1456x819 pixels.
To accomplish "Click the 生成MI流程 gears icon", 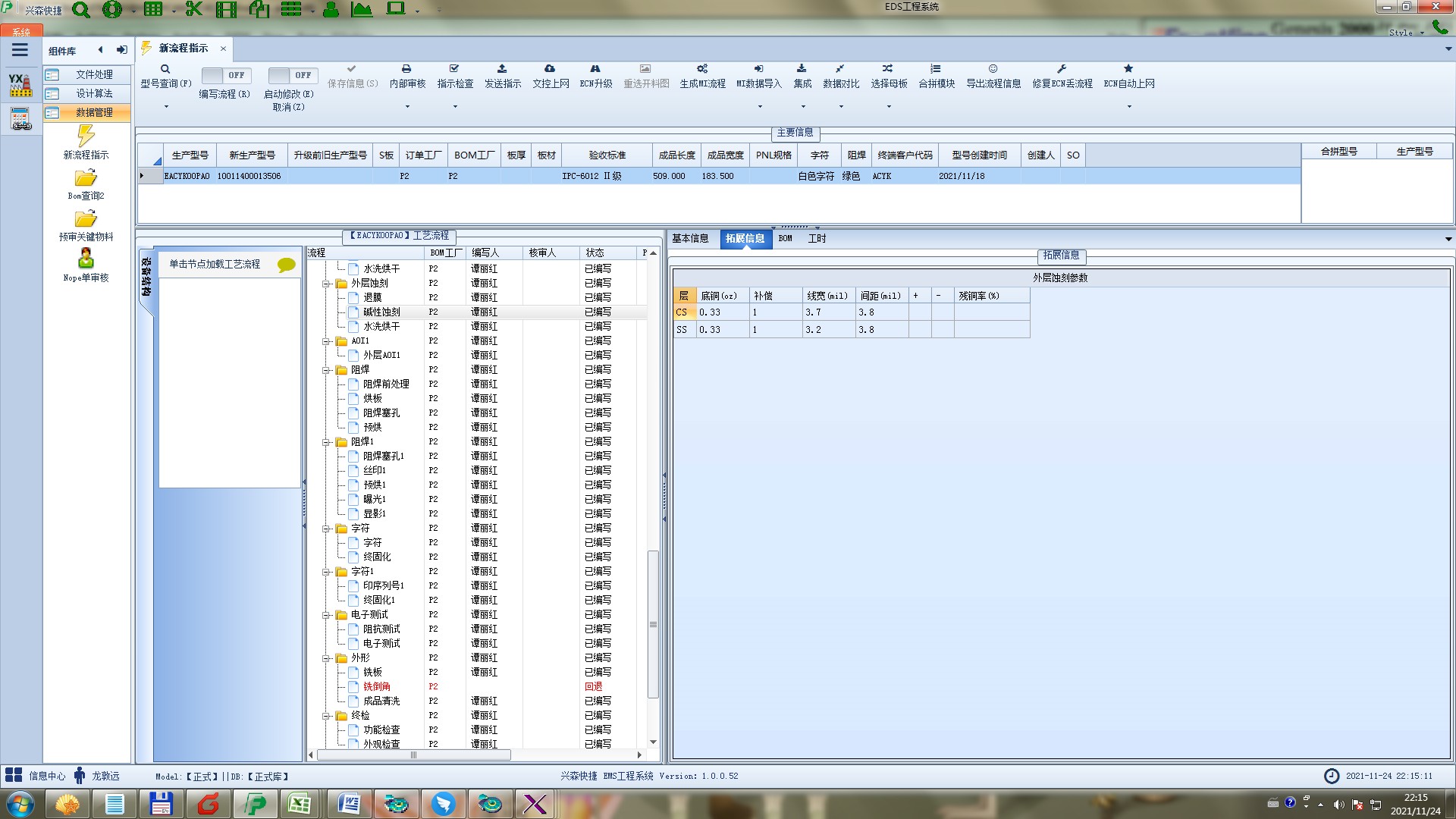I will (702, 69).
